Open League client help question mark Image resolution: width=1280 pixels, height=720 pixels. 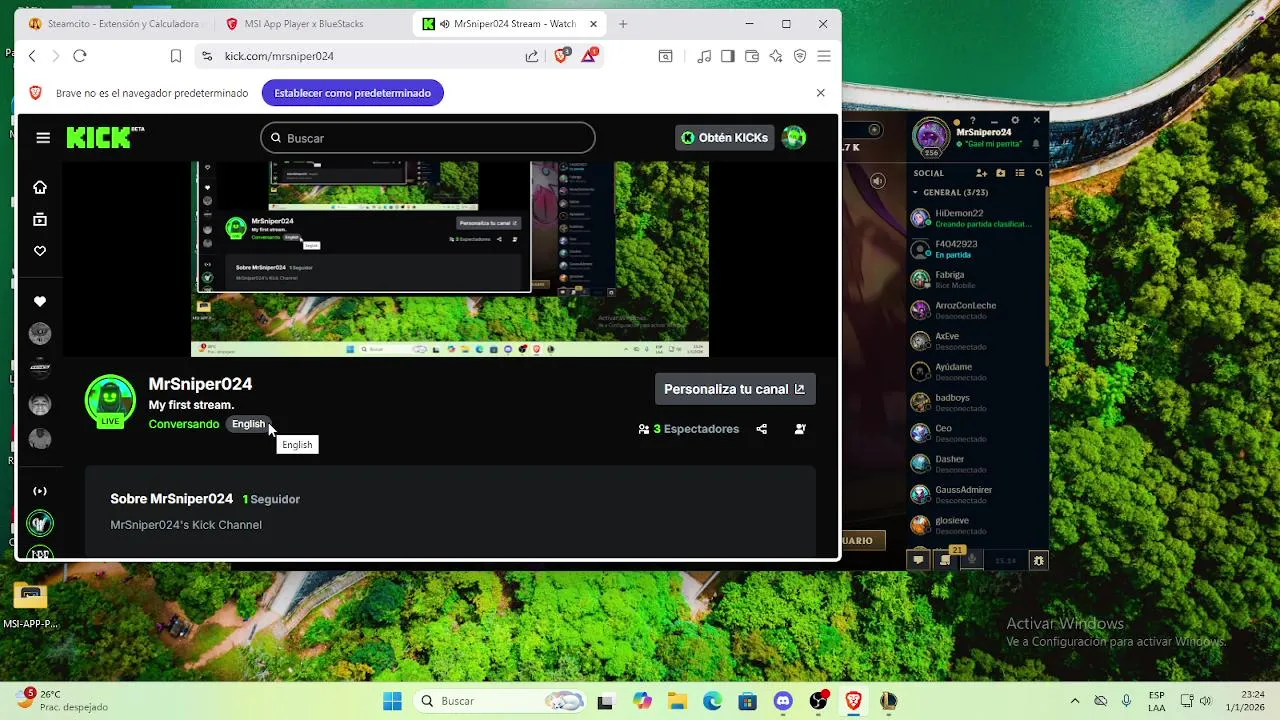[x=972, y=120]
